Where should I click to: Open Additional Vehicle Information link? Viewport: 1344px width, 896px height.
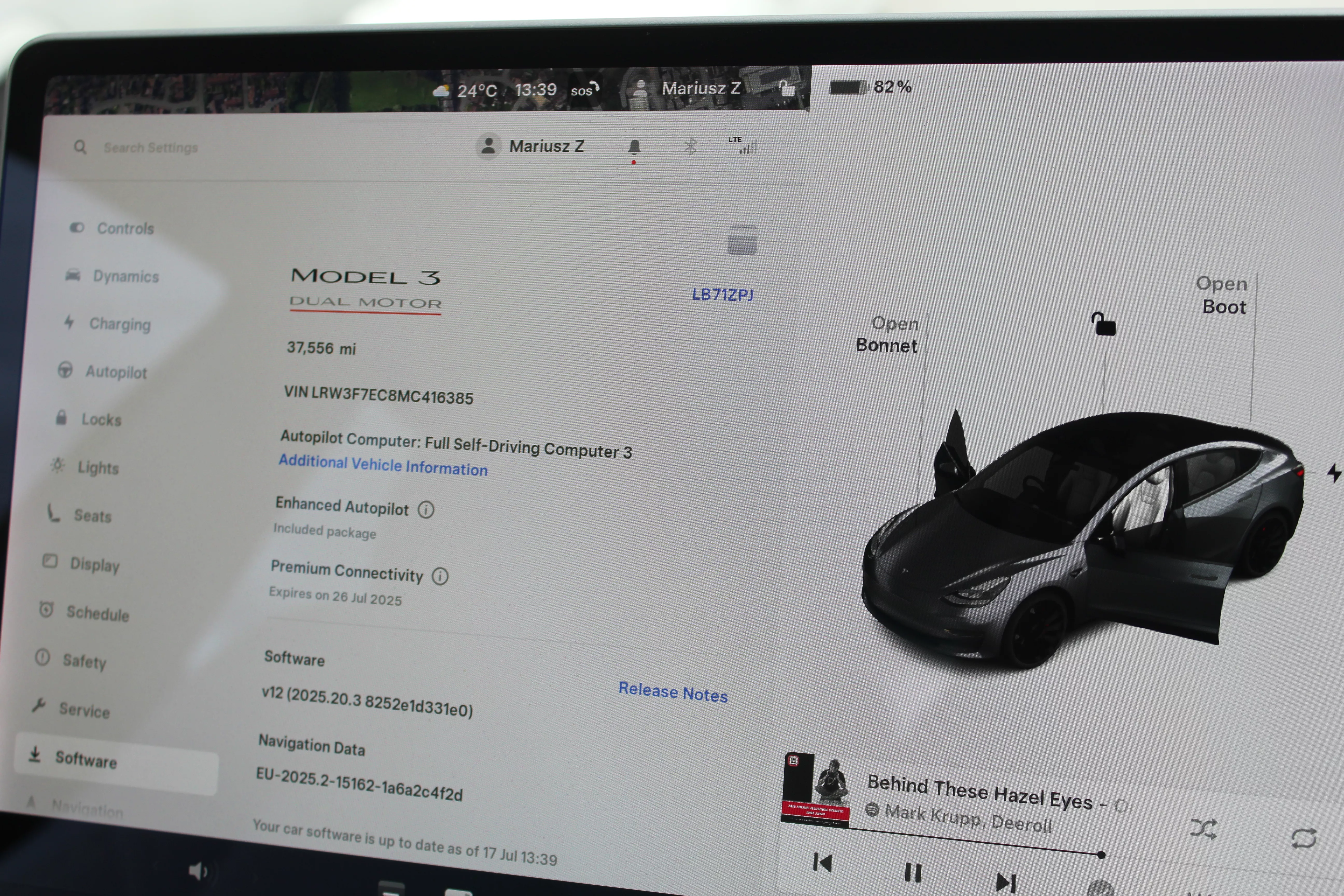click(383, 465)
